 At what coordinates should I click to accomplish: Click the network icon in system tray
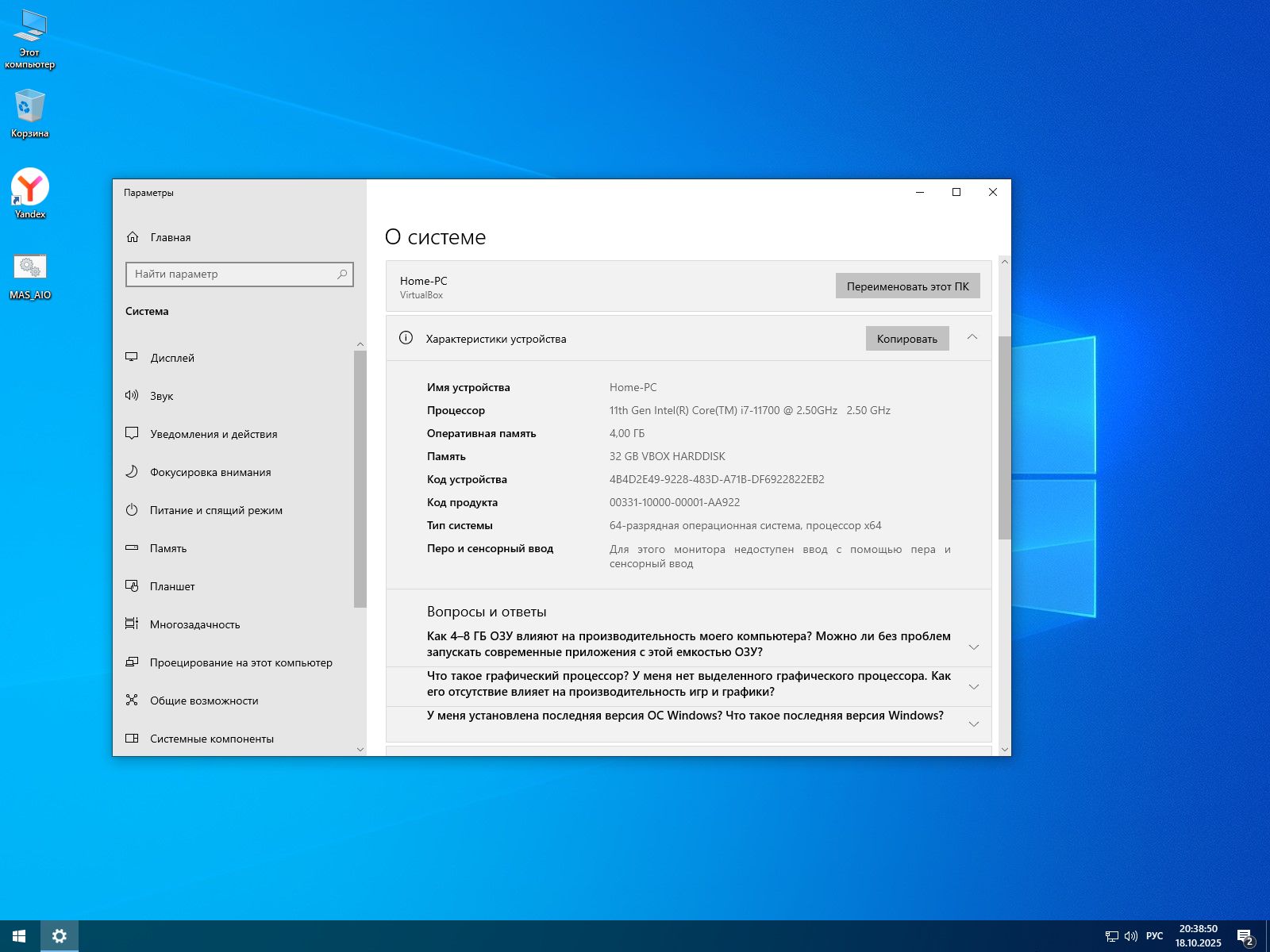click(x=1111, y=936)
